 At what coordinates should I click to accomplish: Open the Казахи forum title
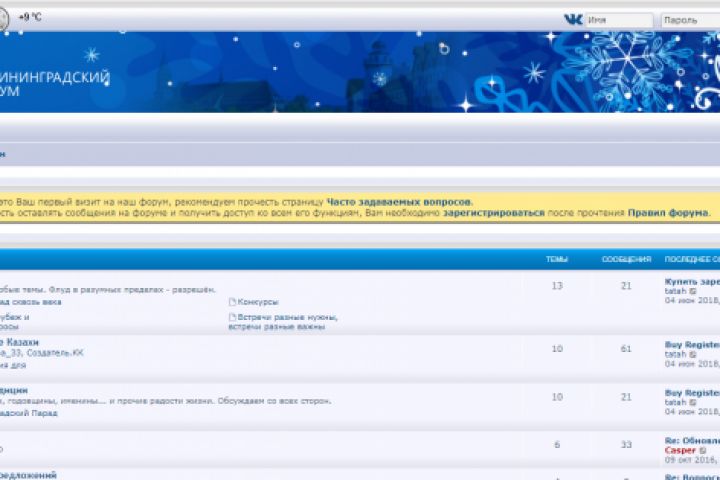click(x=19, y=342)
